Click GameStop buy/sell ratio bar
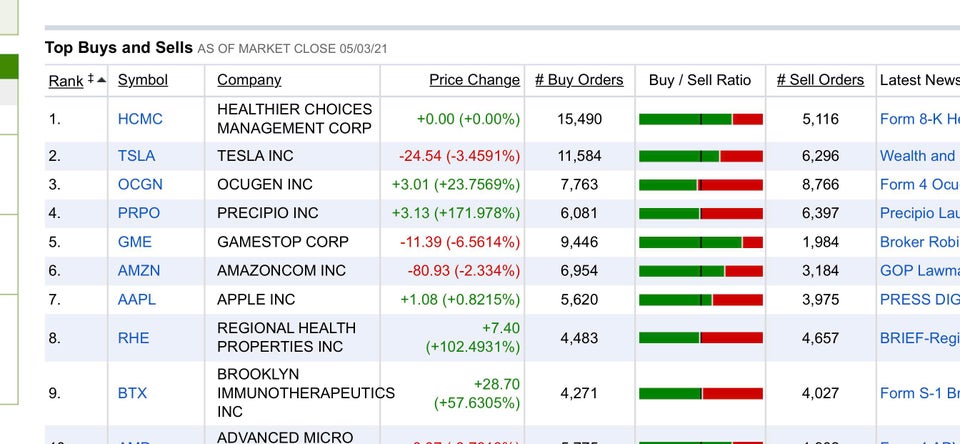The width and height of the screenshot is (960, 444). 701,242
